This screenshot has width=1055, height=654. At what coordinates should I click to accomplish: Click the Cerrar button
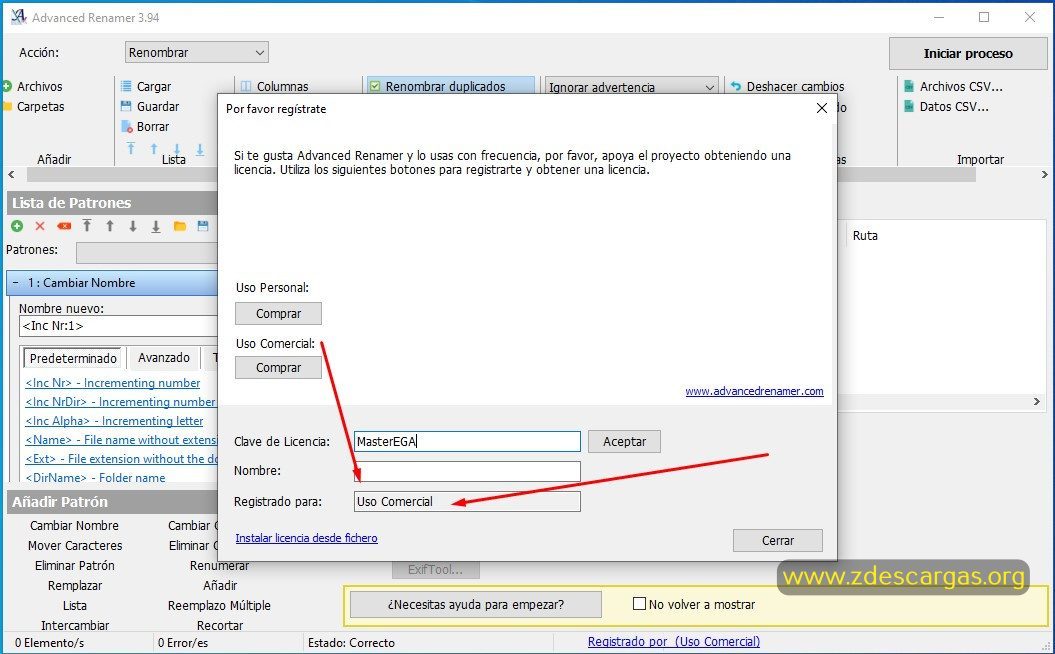click(x=778, y=540)
